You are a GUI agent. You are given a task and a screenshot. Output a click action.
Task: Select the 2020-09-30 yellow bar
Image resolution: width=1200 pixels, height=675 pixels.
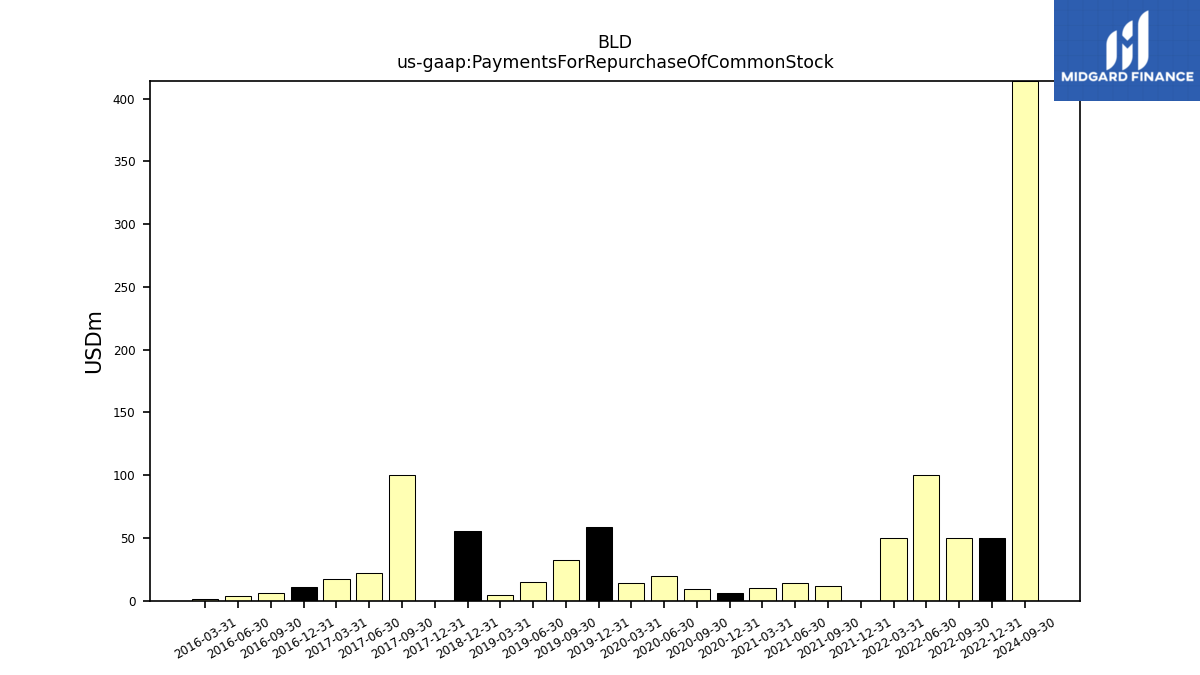pyautogui.click(x=697, y=595)
